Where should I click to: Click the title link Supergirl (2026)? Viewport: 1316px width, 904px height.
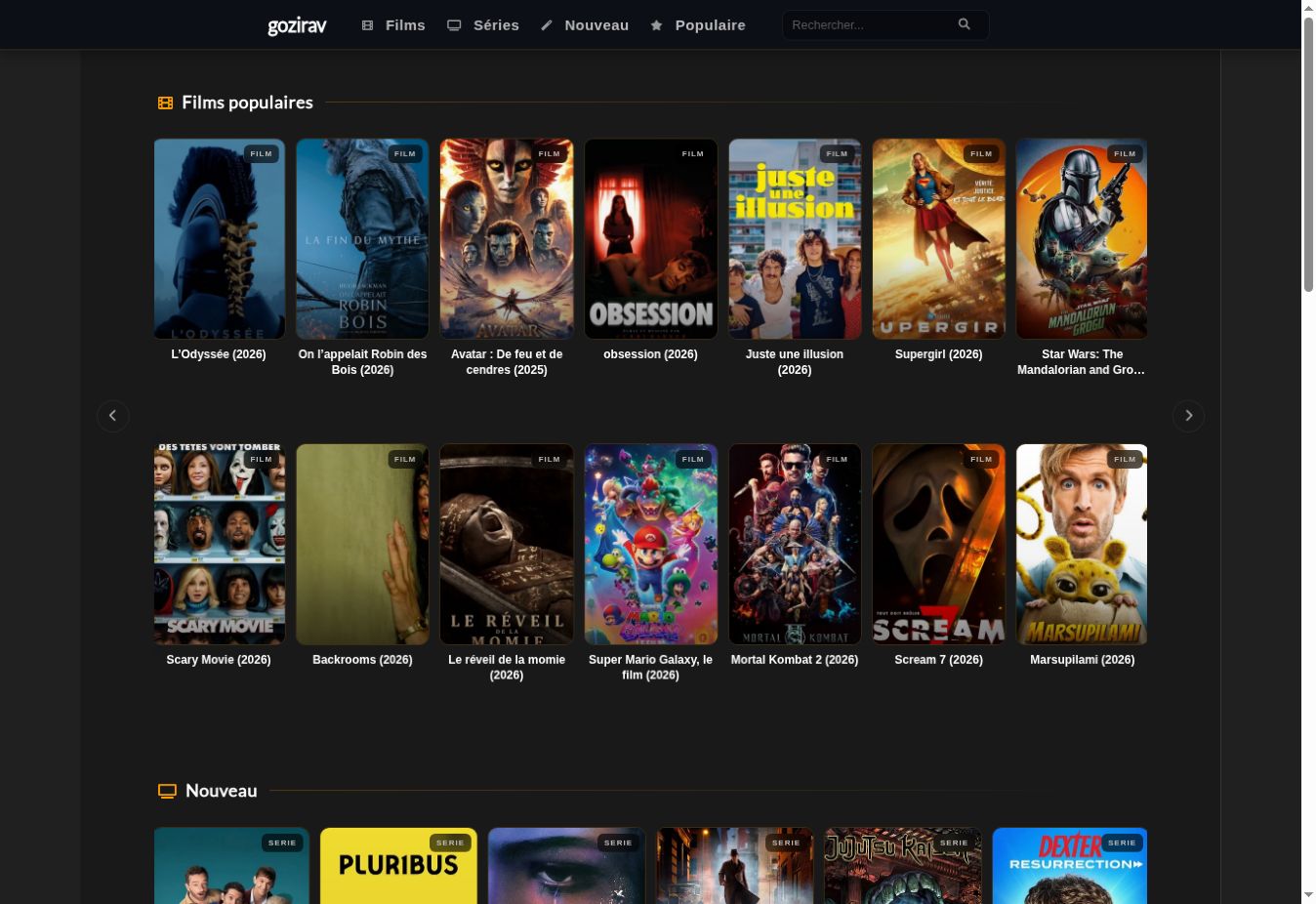point(939,354)
